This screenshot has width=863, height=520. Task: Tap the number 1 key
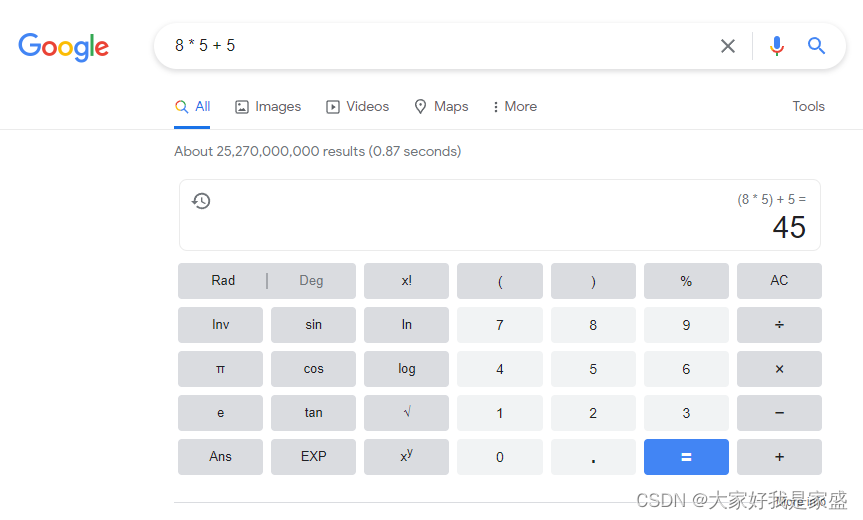(x=500, y=413)
